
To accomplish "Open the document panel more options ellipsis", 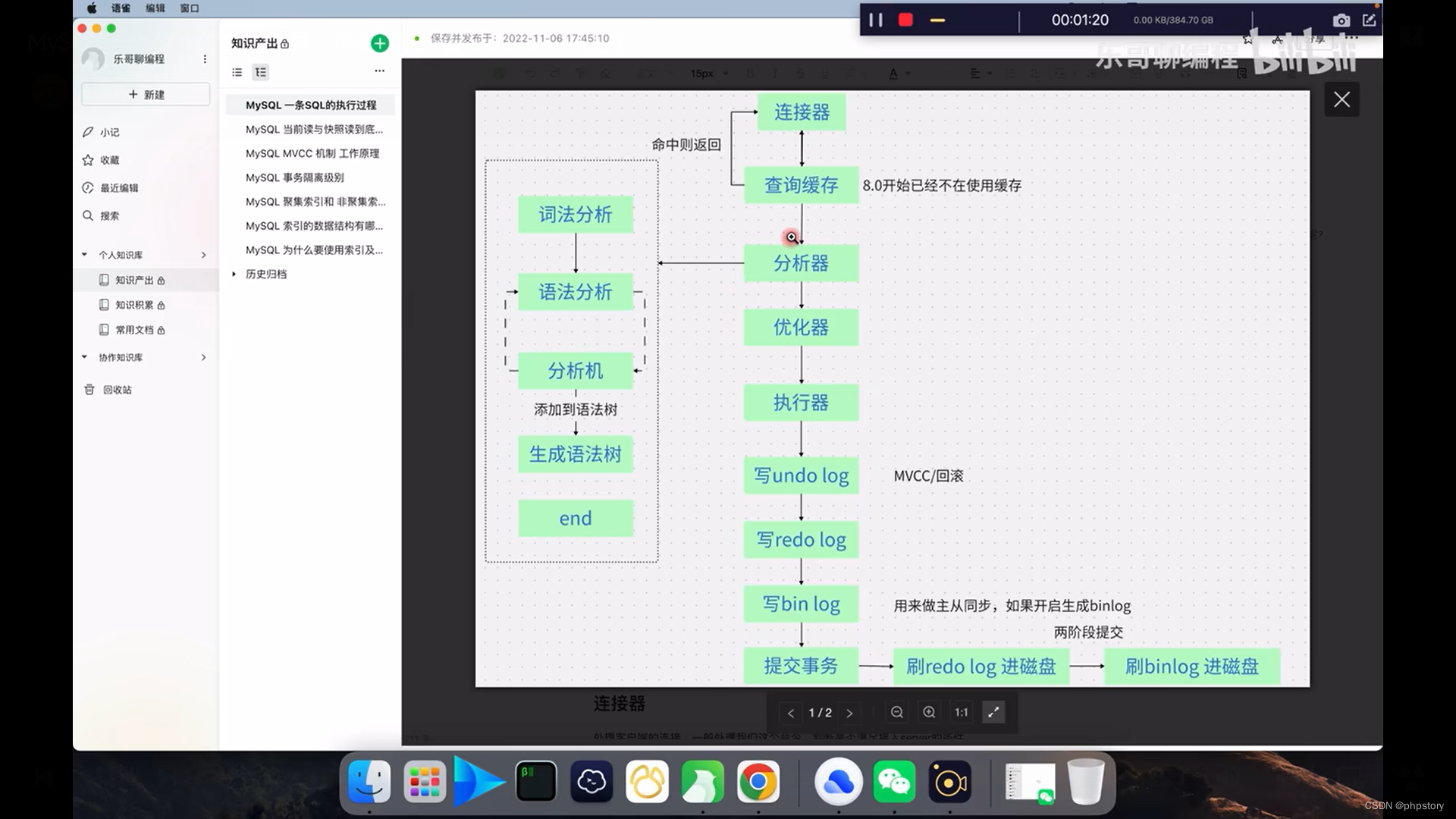I will [379, 71].
